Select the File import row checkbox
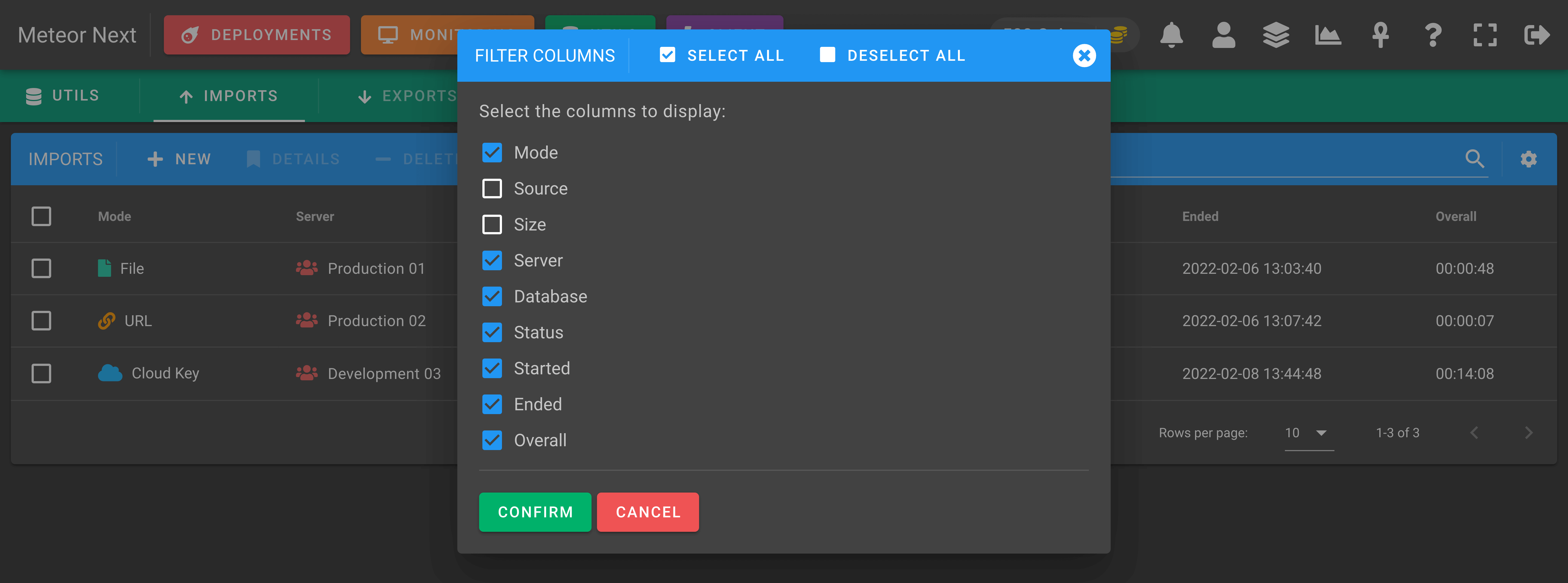 click(x=41, y=268)
